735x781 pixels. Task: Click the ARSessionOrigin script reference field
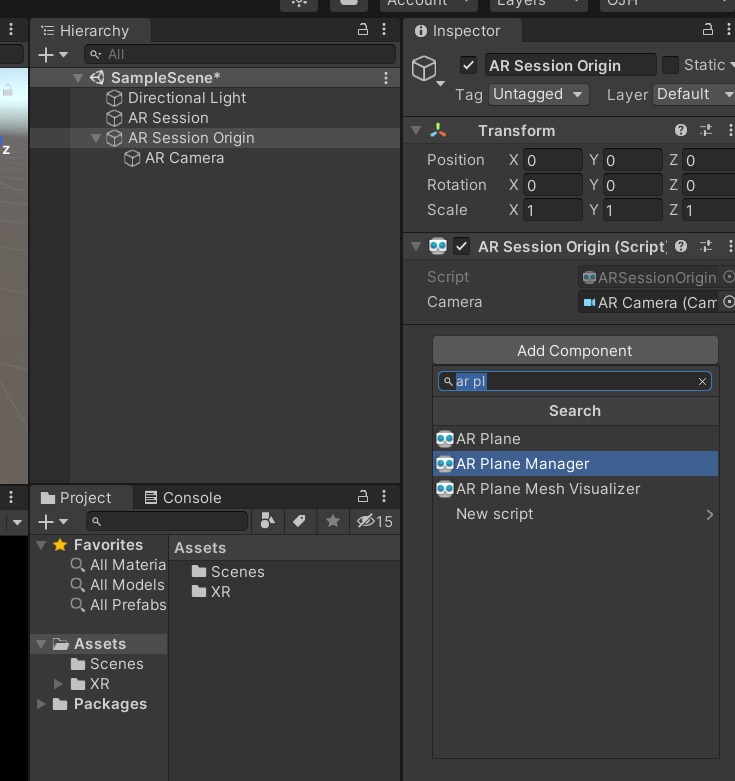click(649, 277)
